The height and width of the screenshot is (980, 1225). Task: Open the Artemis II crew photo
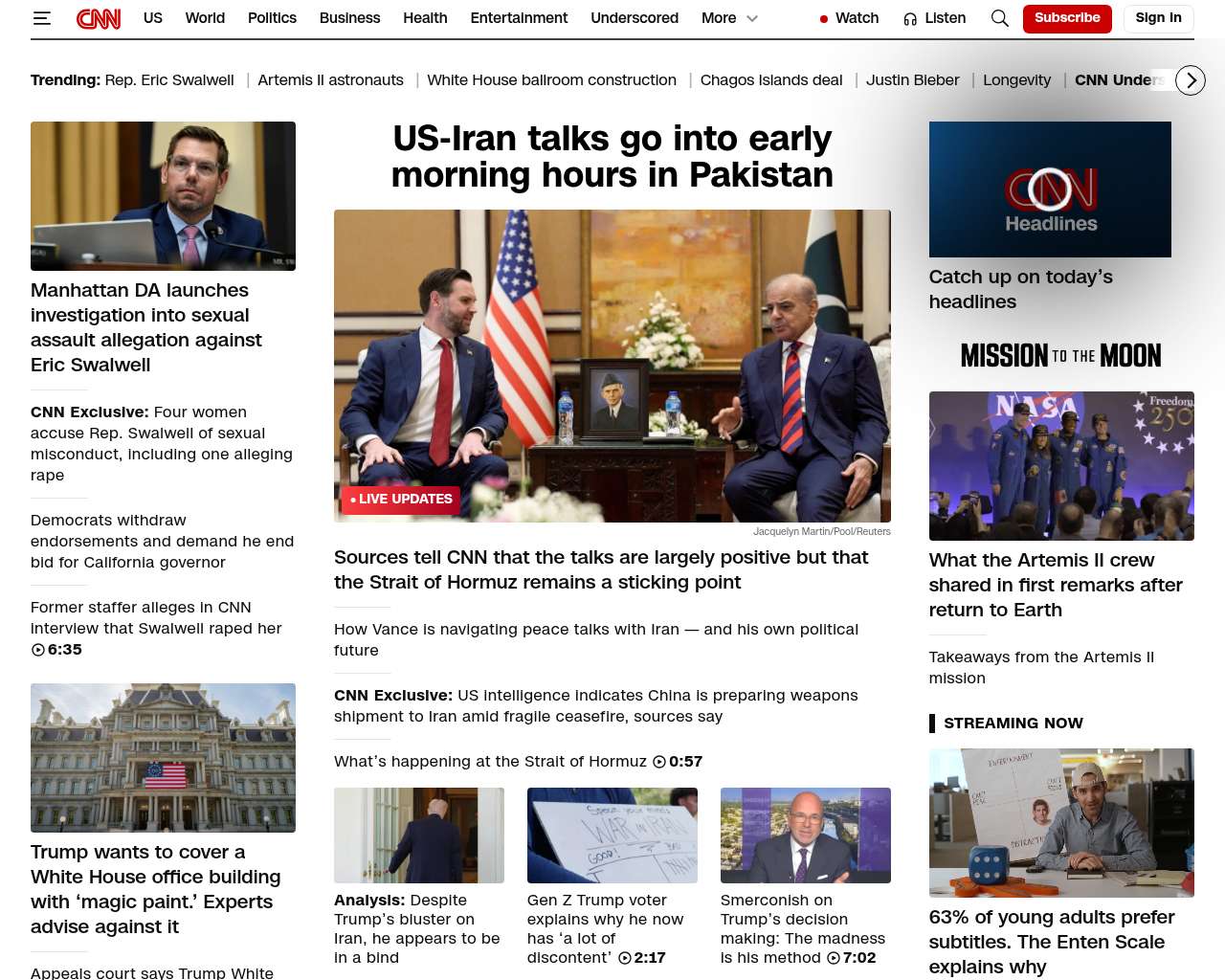(x=1061, y=466)
